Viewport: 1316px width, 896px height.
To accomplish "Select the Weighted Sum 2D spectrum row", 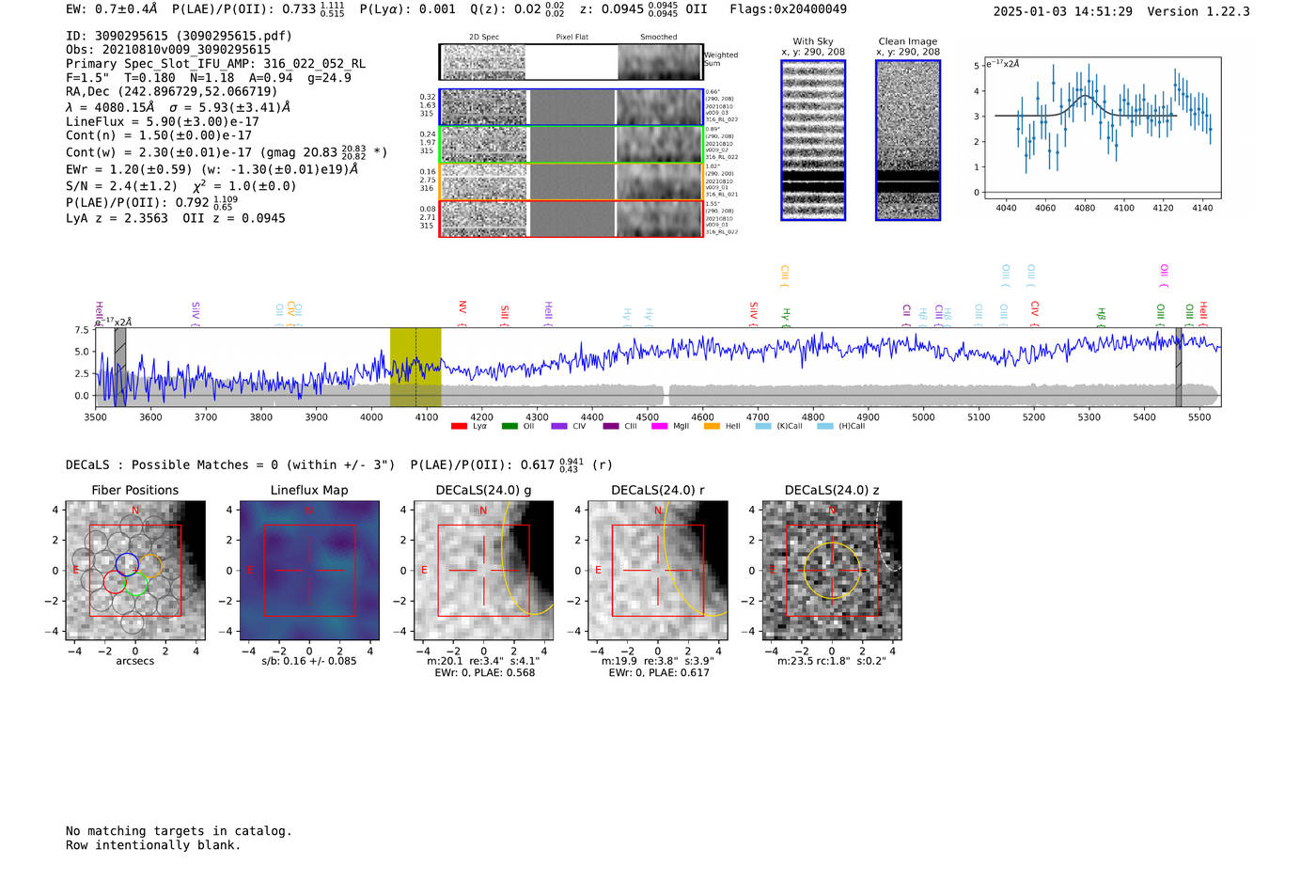I will pyautogui.click(x=572, y=62).
